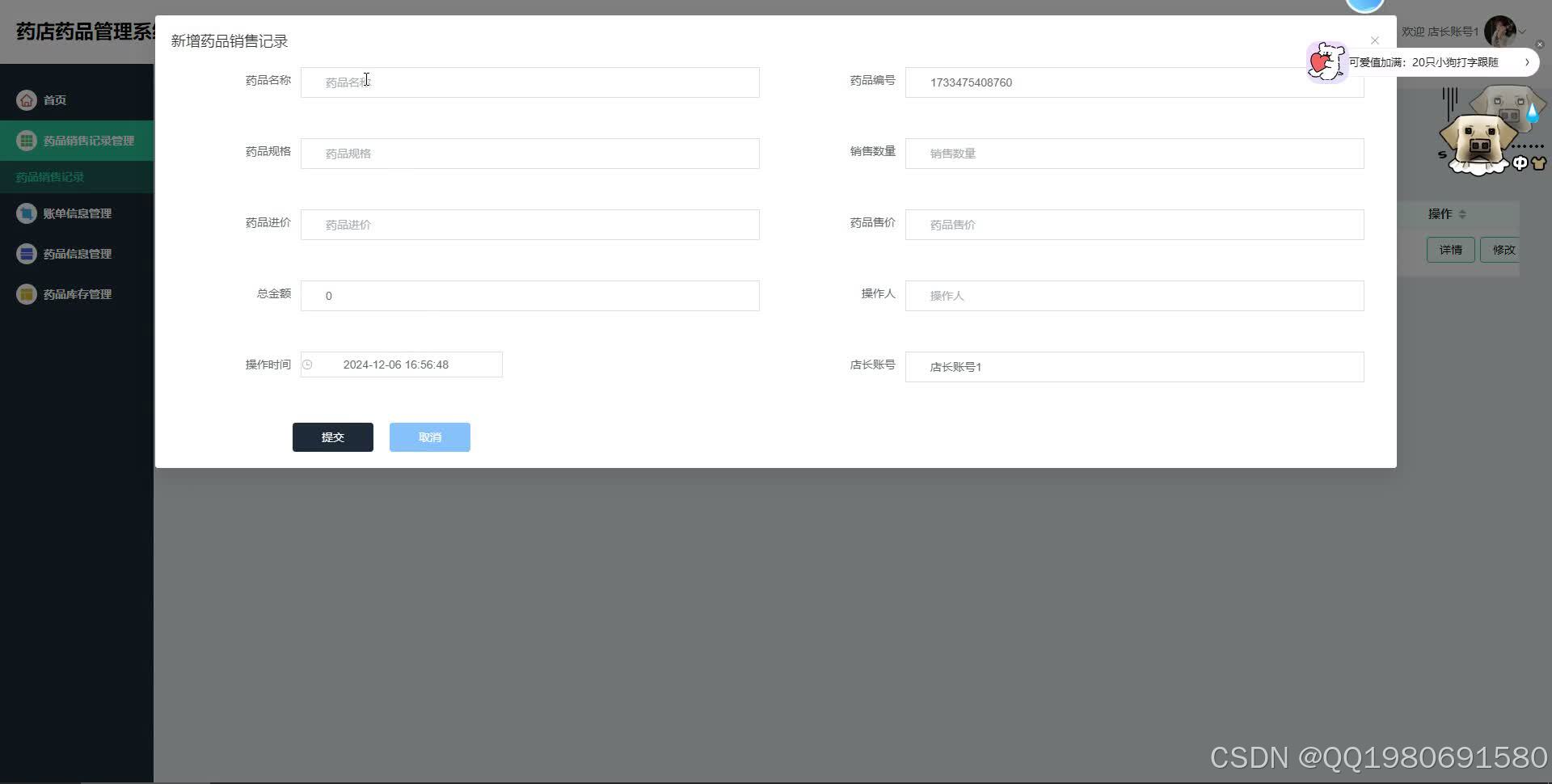1552x784 pixels.
Task: Focus the 操作人 input field
Action: pos(1135,296)
